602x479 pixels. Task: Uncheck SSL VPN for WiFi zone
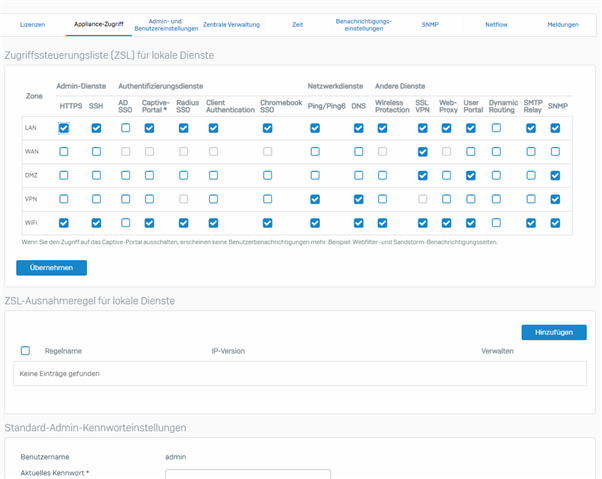point(423,223)
